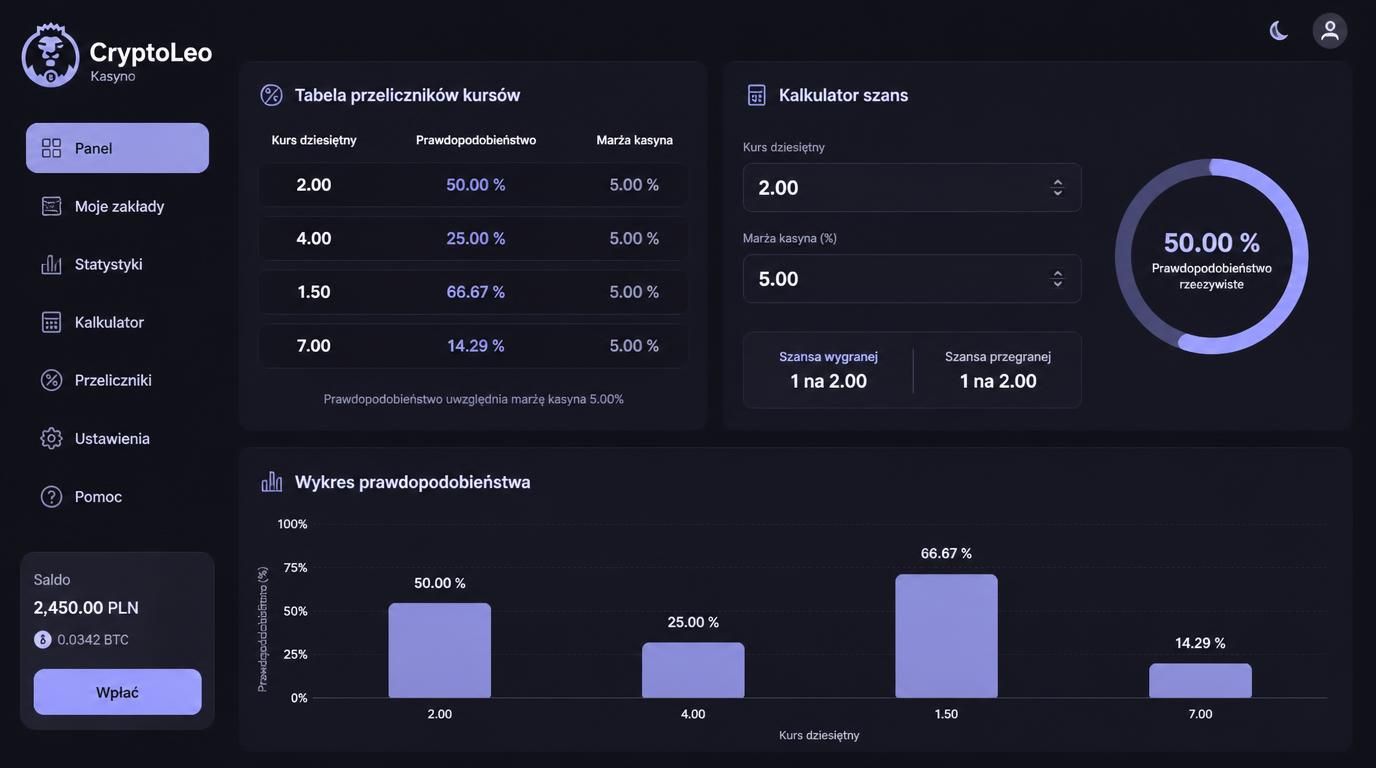Click the 2,450.00 PLN balance

(x=86, y=608)
